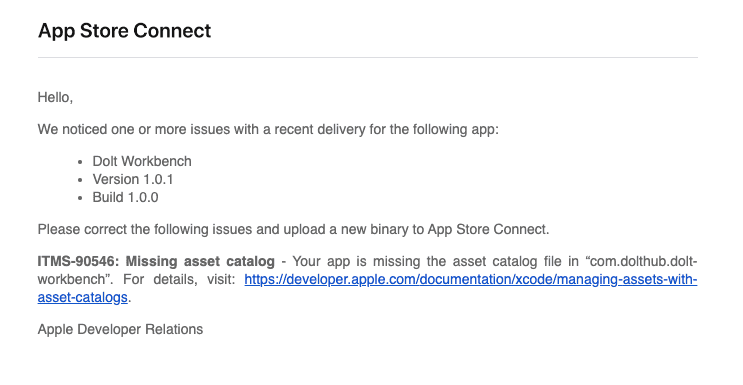Click the Apple Developer Relations signature
The height and width of the screenshot is (385, 743).
coord(120,330)
